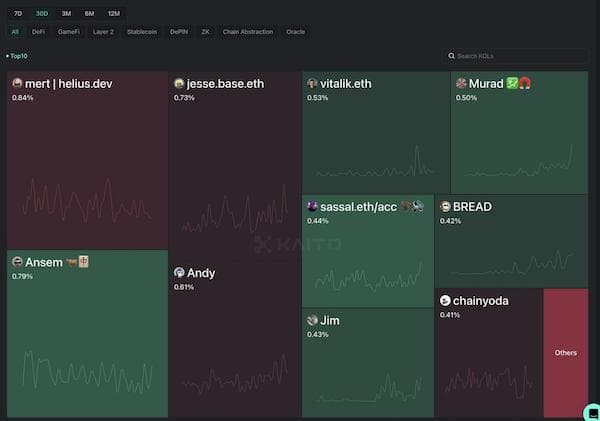
Task: Click the chainyoda sparkline chart
Action: coord(489,382)
